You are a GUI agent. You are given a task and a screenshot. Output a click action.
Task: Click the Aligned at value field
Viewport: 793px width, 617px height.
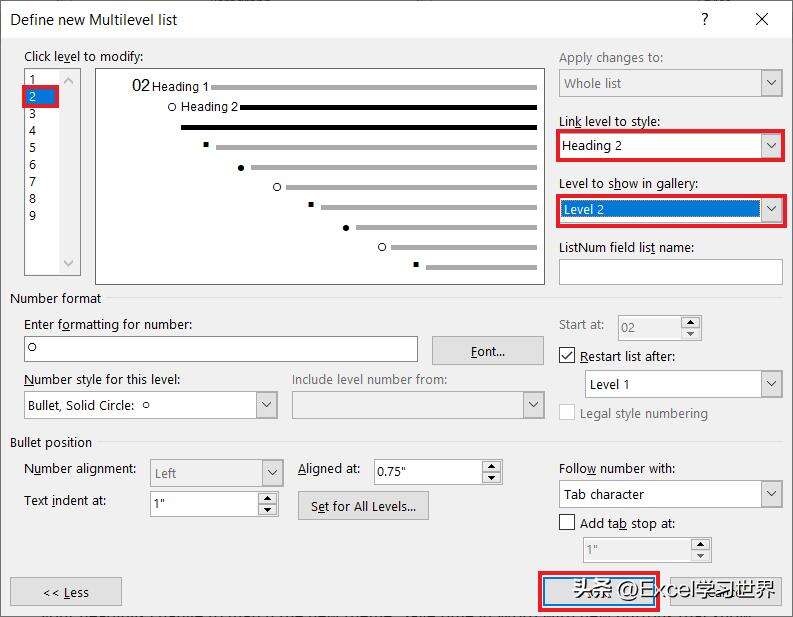pyautogui.click(x=428, y=472)
